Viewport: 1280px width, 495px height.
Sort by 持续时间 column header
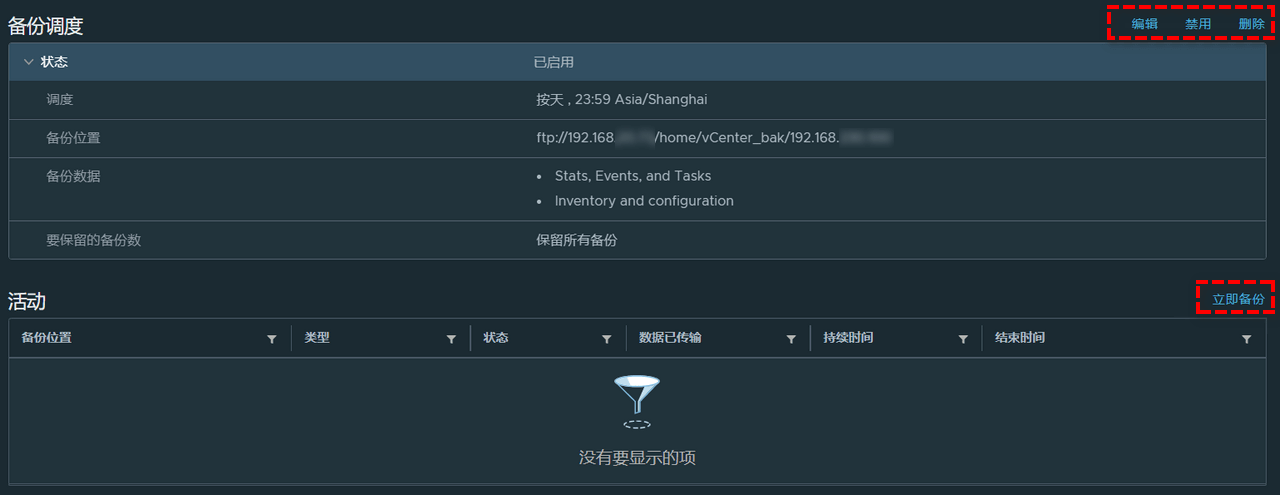pos(848,338)
